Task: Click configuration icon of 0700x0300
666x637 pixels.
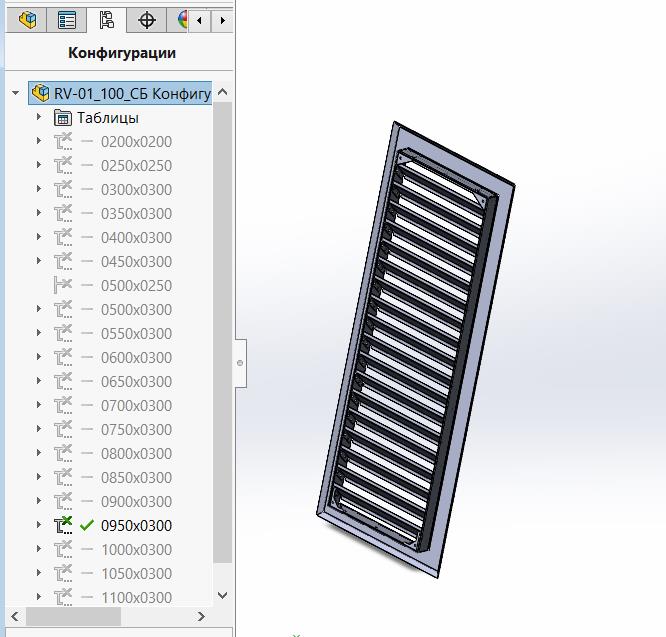Action: pyautogui.click(x=63, y=405)
